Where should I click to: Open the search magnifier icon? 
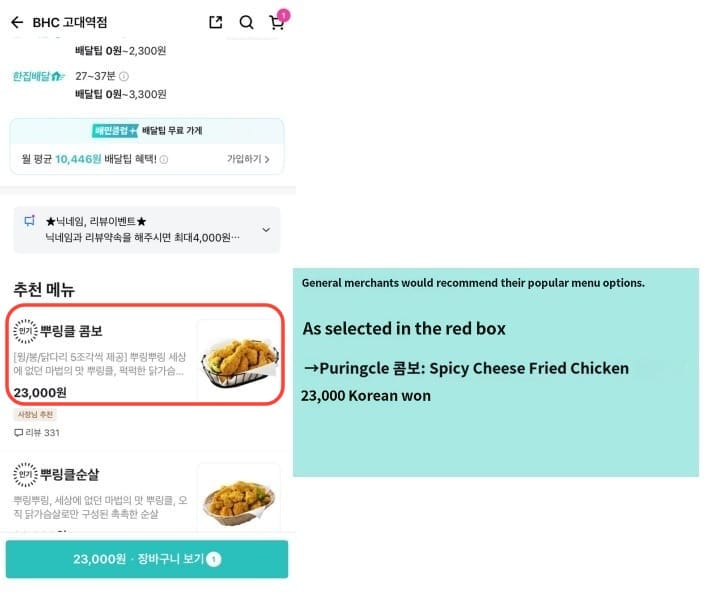246,22
